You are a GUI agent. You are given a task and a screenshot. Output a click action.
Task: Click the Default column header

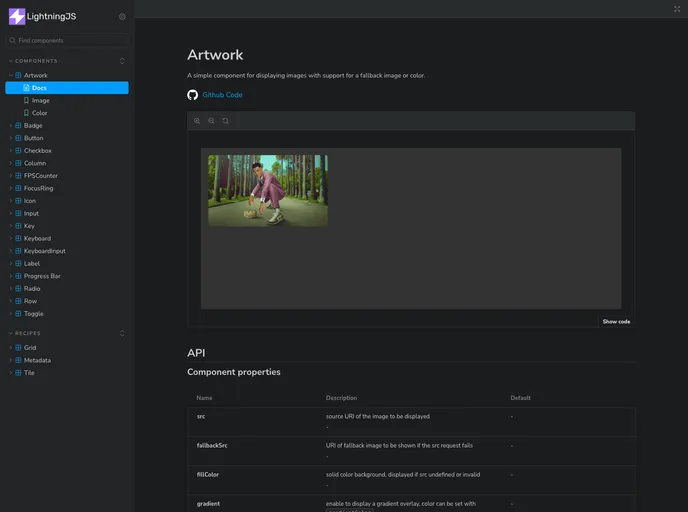point(520,398)
